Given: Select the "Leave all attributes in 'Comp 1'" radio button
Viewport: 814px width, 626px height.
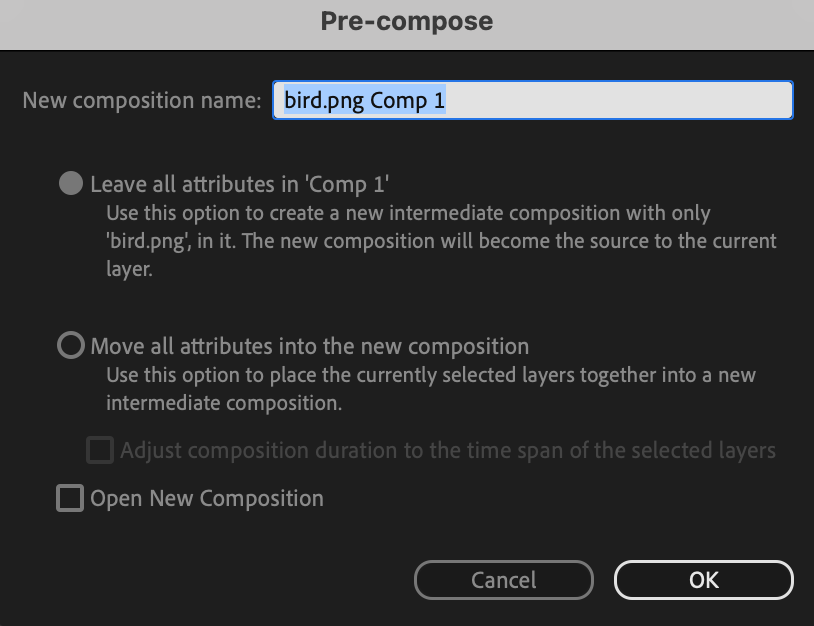Looking at the screenshot, I should coord(70,184).
